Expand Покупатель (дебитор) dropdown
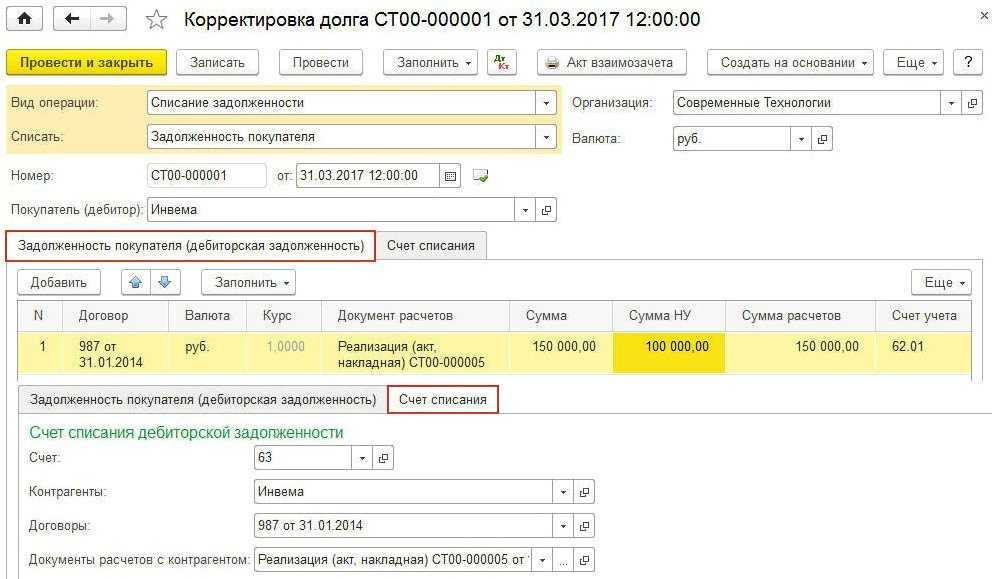992x579 pixels. click(524, 210)
